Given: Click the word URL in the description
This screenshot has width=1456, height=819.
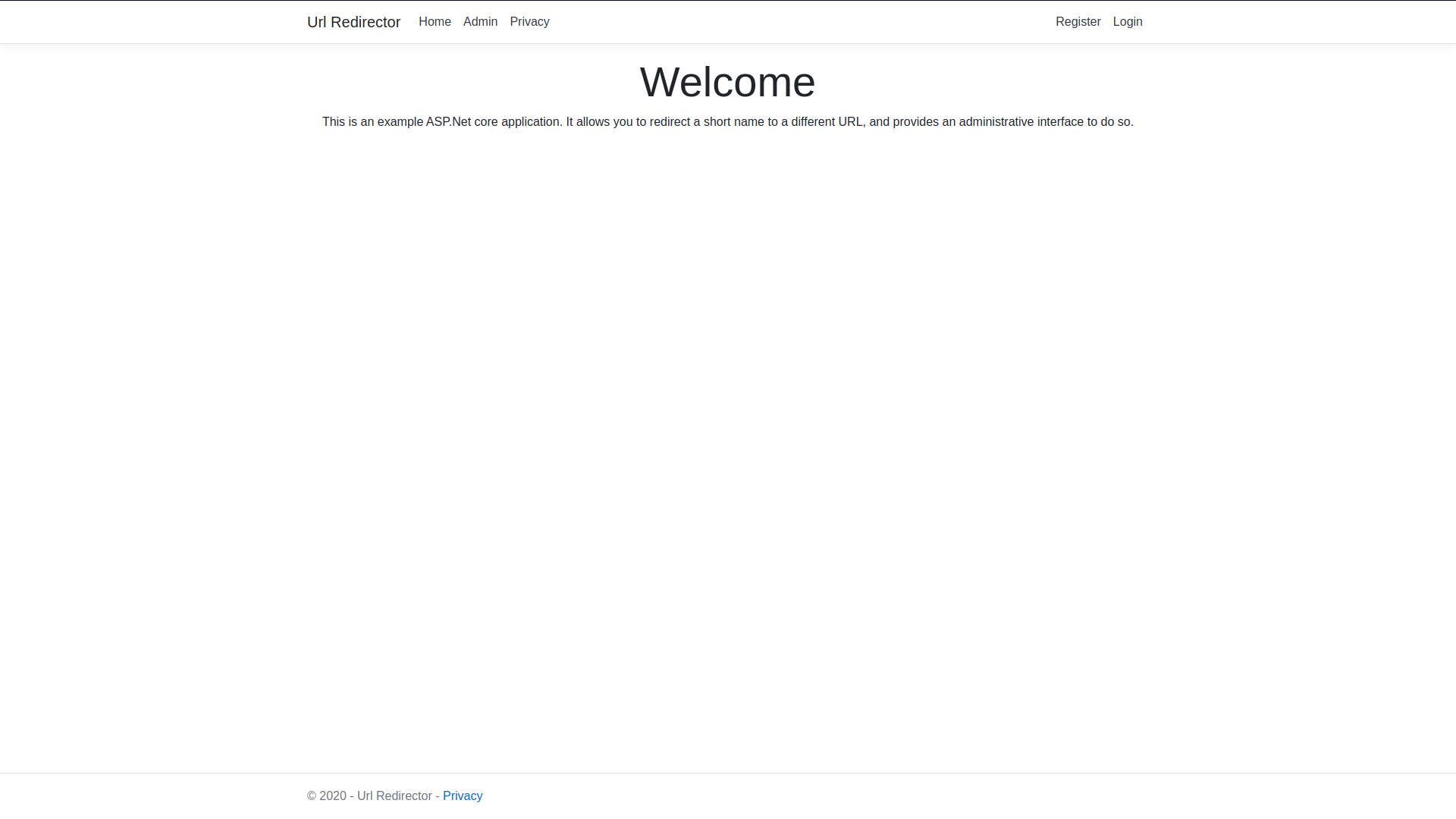Looking at the screenshot, I should pyautogui.click(x=850, y=122).
